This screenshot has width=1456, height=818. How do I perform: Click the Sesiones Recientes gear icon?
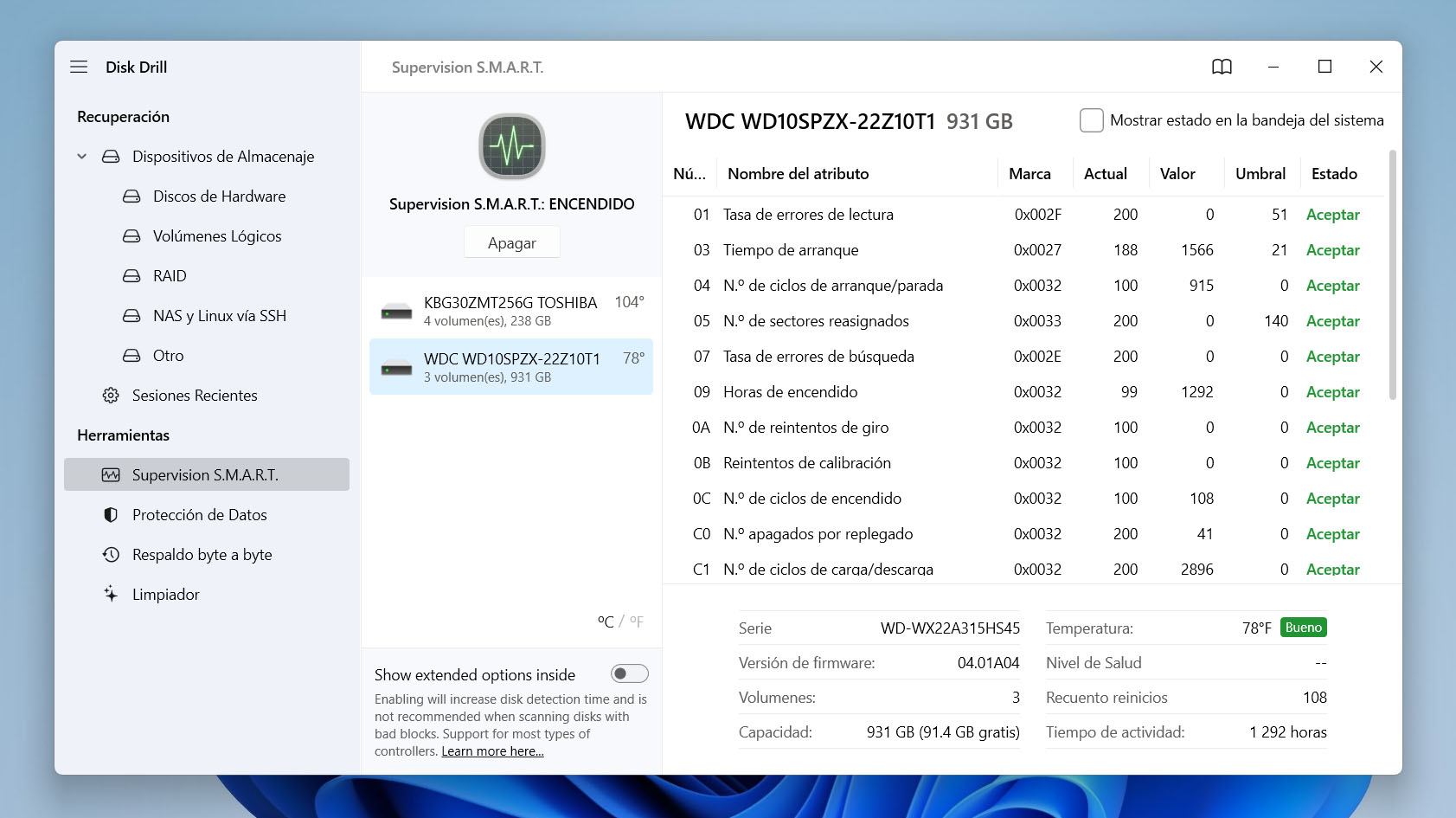pyautogui.click(x=111, y=396)
